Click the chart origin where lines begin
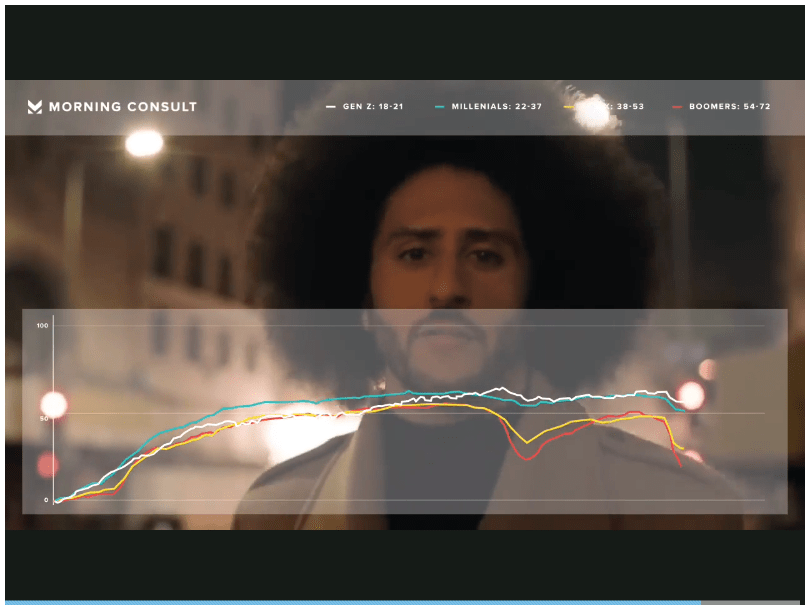807x612 pixels. [x=55, y=500]
